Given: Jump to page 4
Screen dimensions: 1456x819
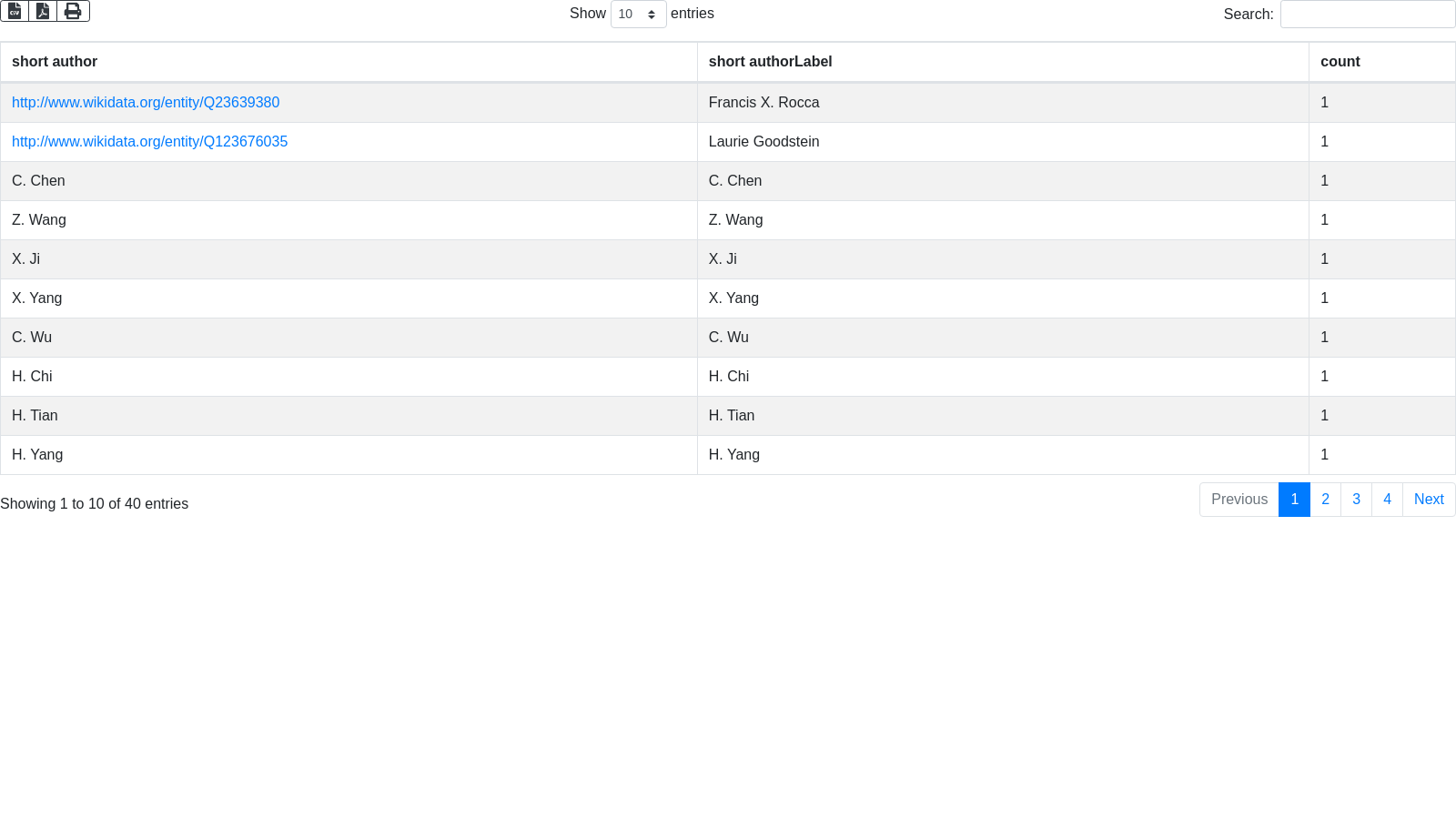Looking at the screenshot, I should pos(1387,500).
